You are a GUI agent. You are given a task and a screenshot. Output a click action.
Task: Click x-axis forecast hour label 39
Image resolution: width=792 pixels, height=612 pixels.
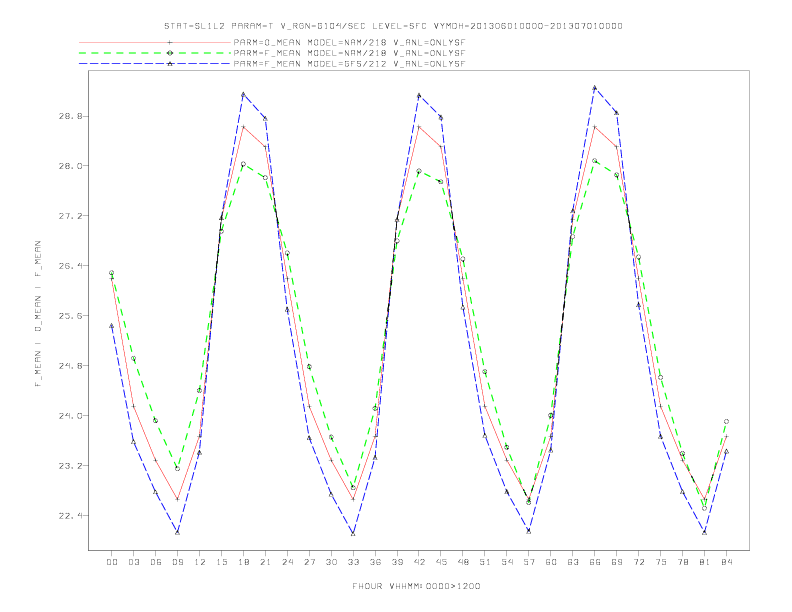397,562
